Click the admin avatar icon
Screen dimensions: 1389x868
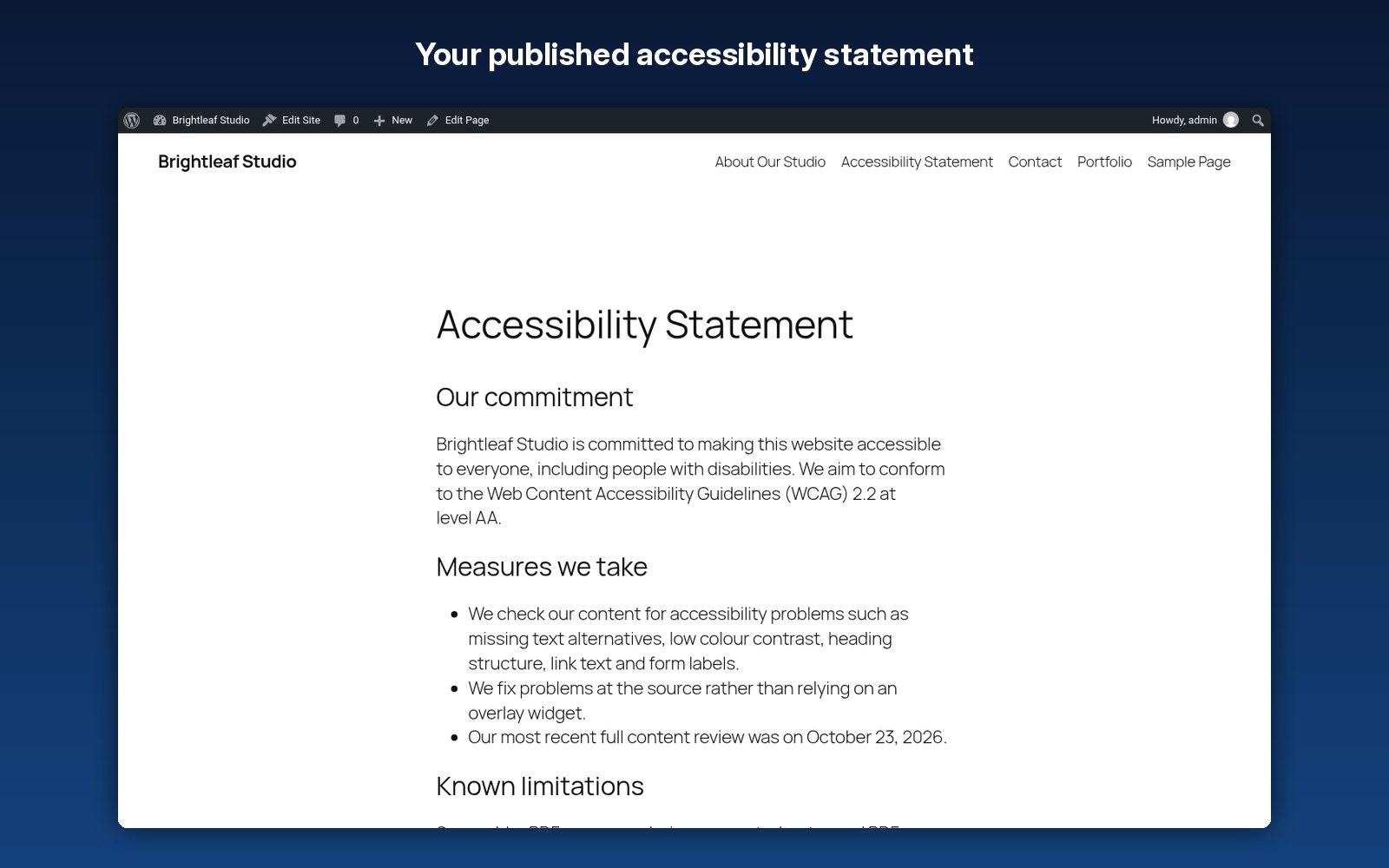point(1231,120)
